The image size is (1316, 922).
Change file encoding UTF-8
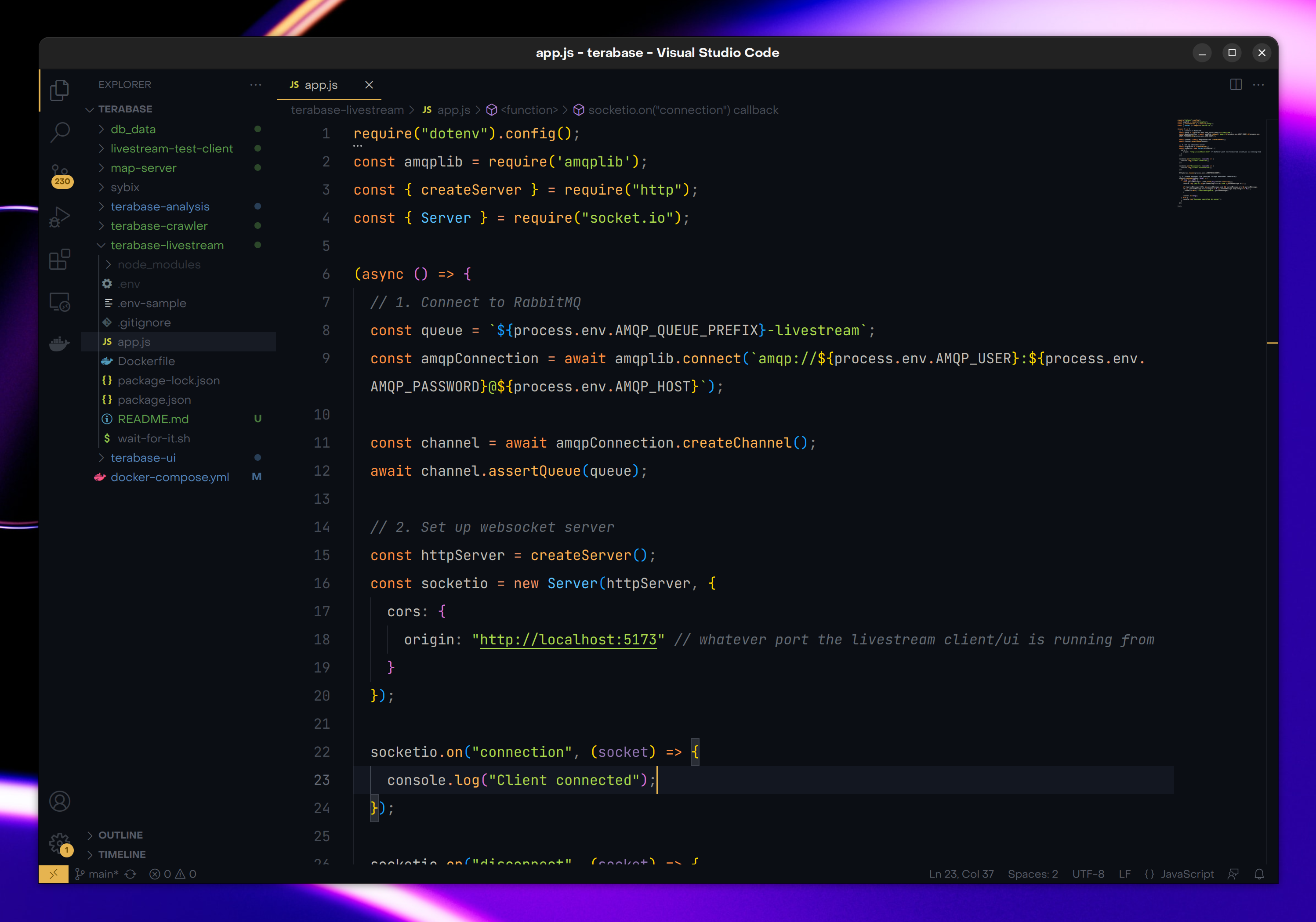pyautogui.click(x=1088, y=874)
